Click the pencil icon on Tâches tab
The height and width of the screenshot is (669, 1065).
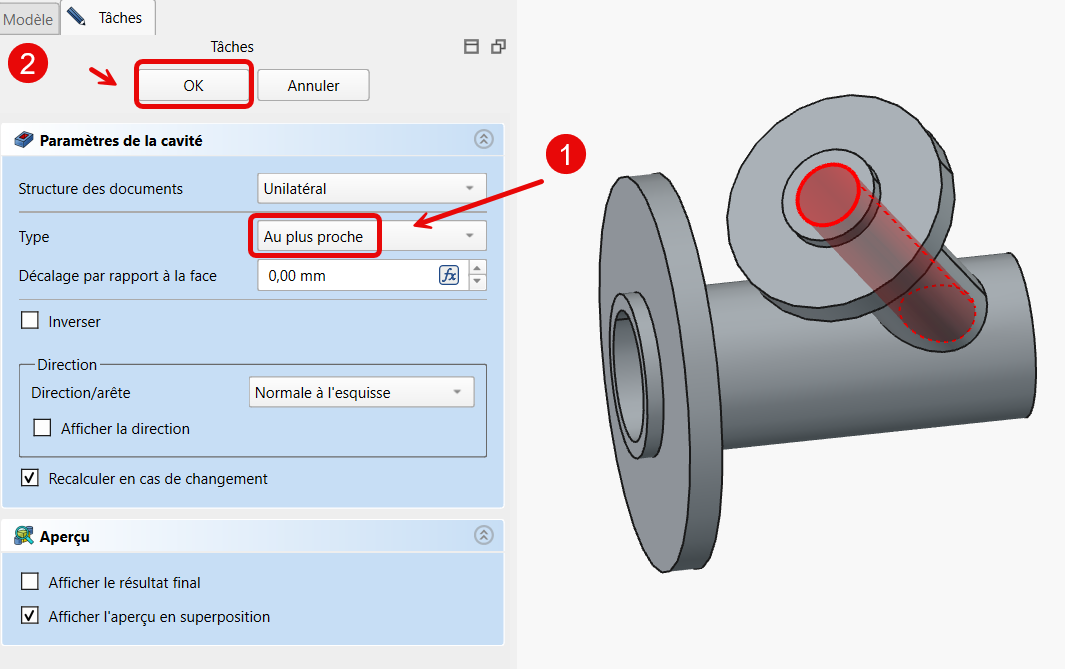click(x=77, y=17)
